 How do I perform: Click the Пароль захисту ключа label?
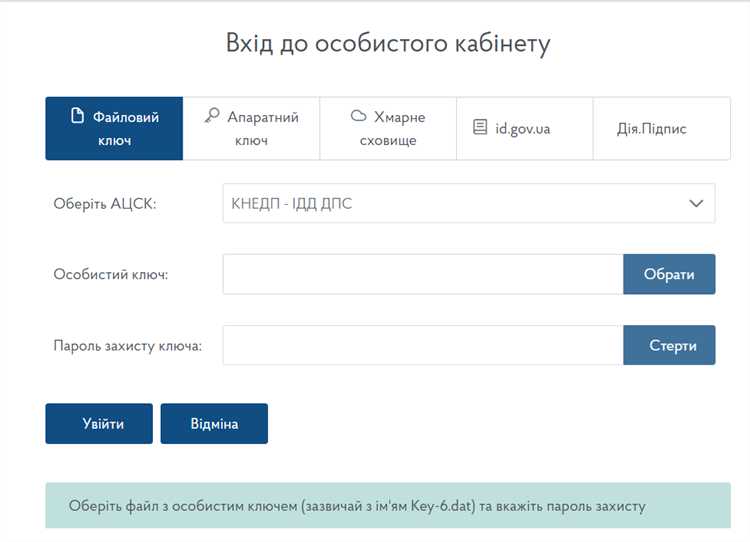pos(128,346)
